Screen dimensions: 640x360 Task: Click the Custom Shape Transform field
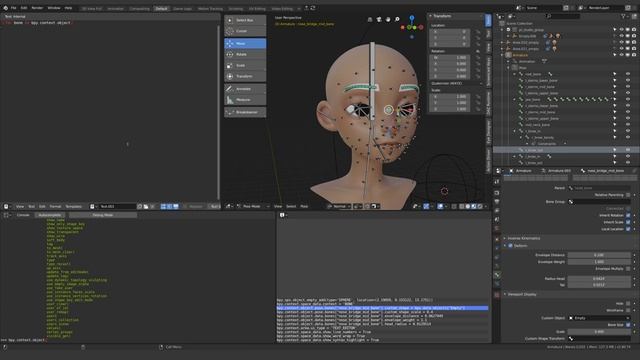(599, 338)
